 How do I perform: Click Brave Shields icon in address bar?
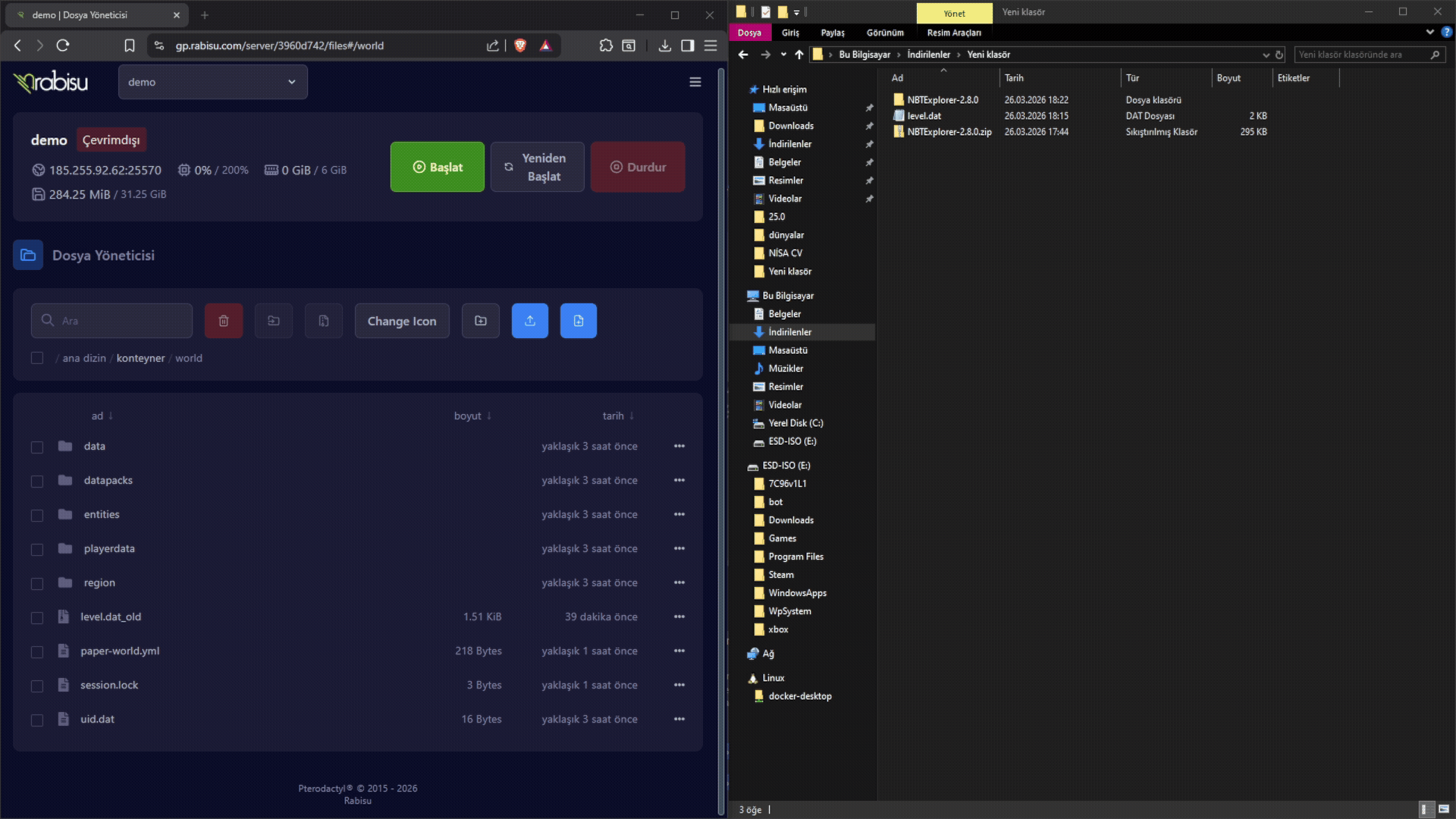(x=520, y=45)
